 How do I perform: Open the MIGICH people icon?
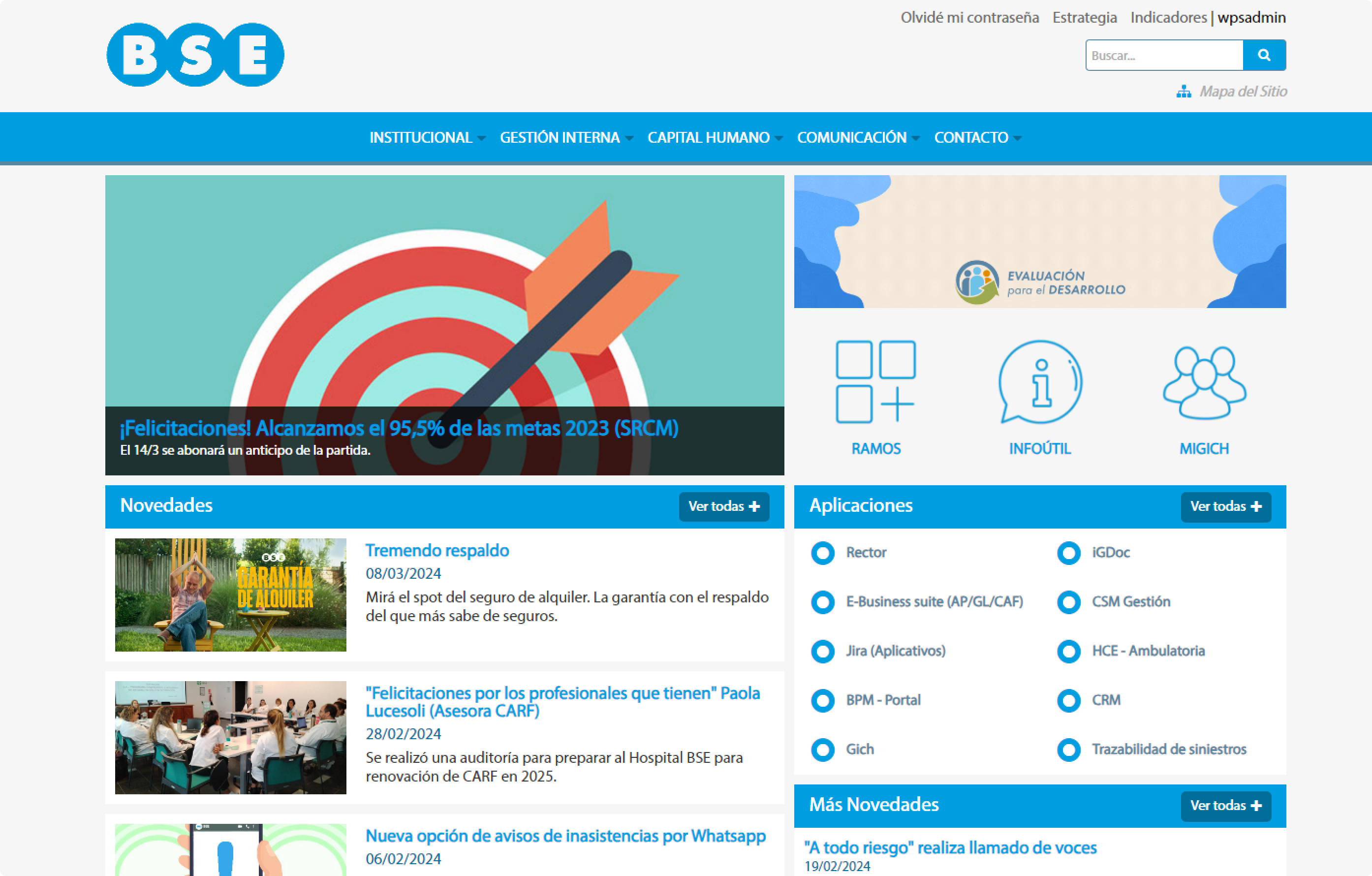[1204, 381]
